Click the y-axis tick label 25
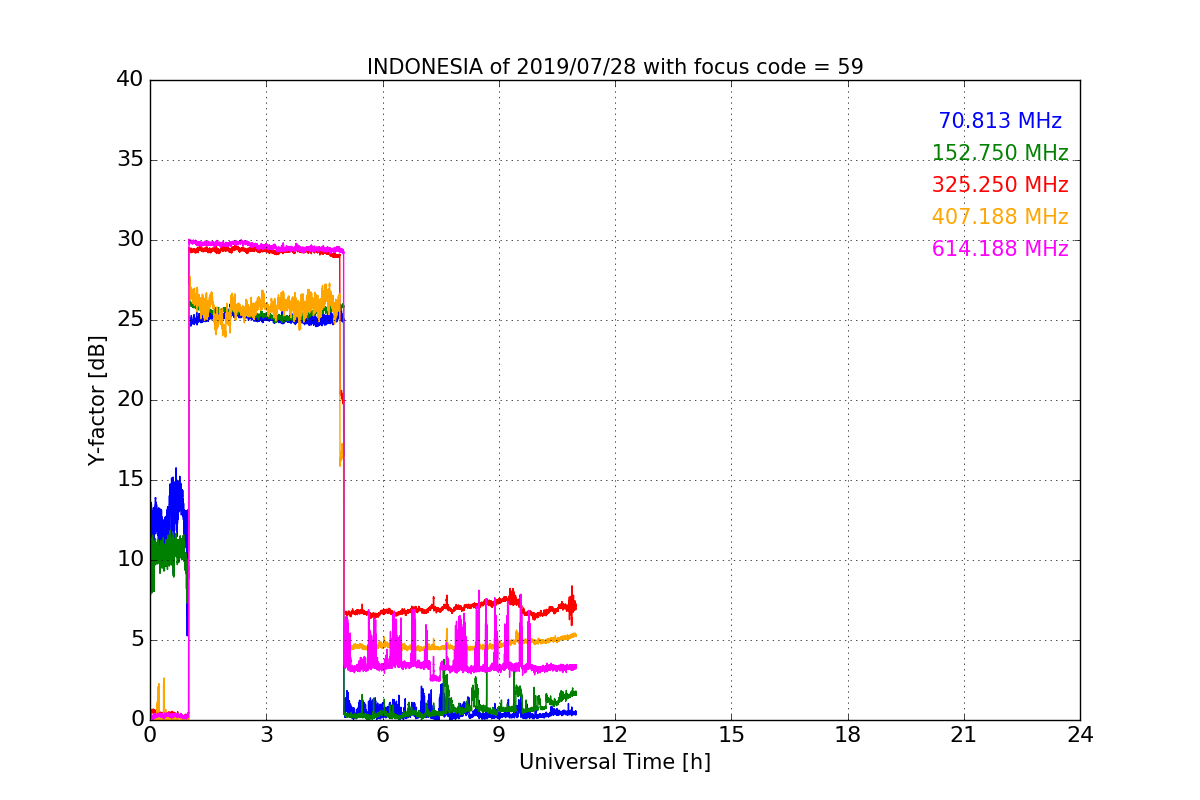The height and width of the screenshot is (800, 1200). point(130,320)
